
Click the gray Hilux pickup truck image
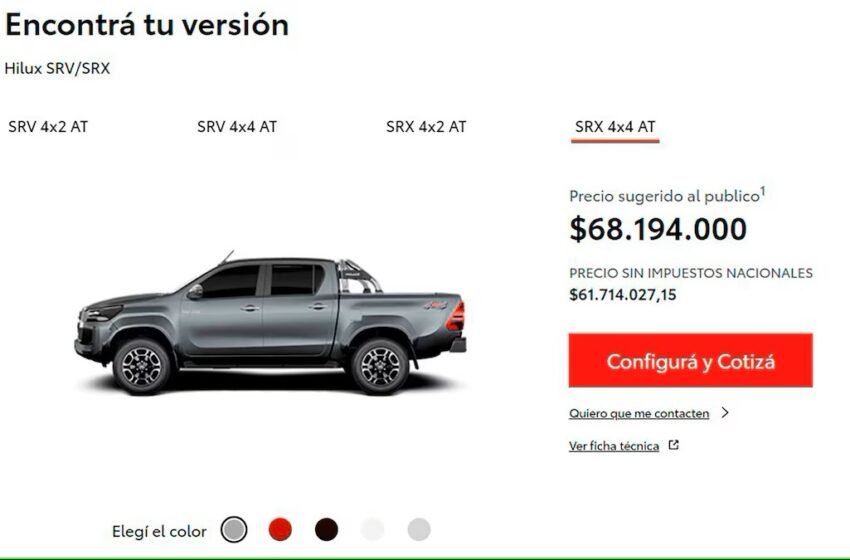click(271, 324)
